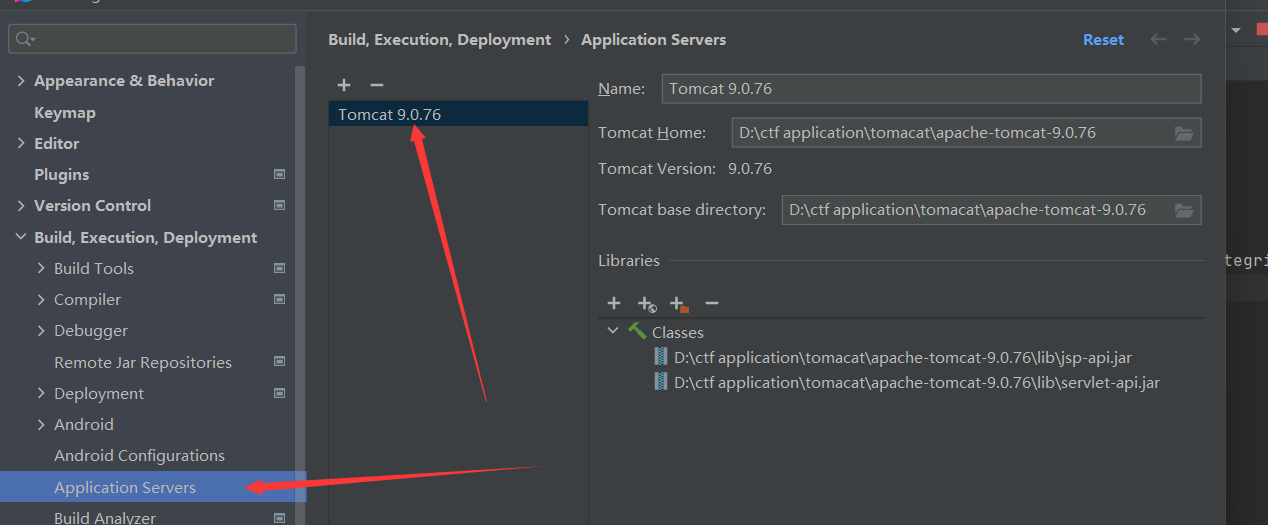
Task: Click the Reset link
Action: [x=1103, y=40]
